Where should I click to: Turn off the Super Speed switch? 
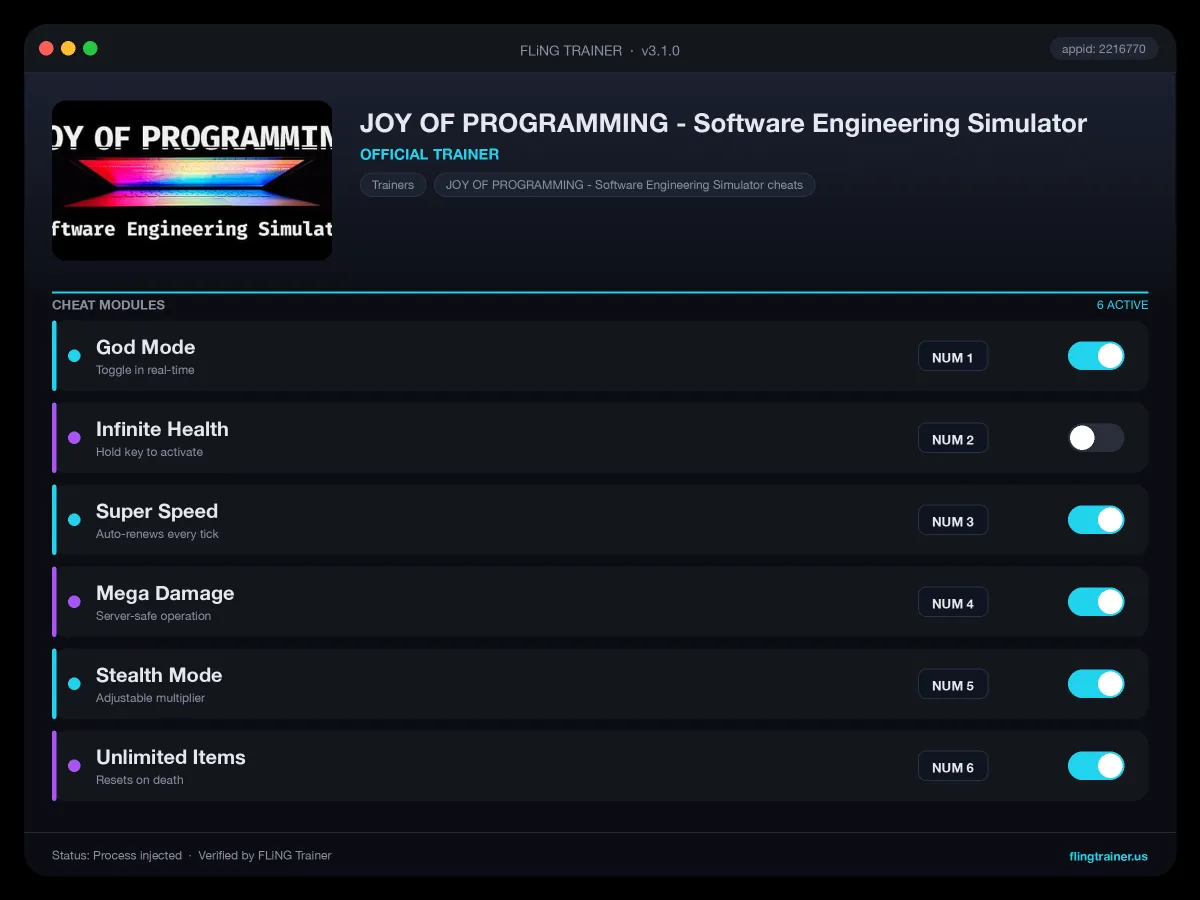(1096, 520)
